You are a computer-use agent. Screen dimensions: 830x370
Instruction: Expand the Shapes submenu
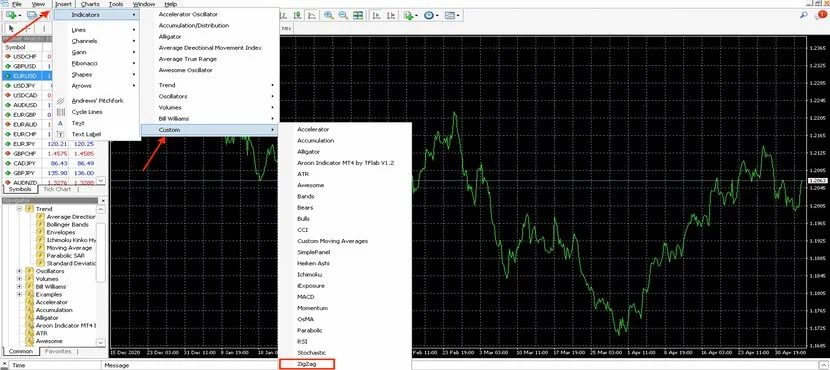pyautogui.click(x=97, y=75)
